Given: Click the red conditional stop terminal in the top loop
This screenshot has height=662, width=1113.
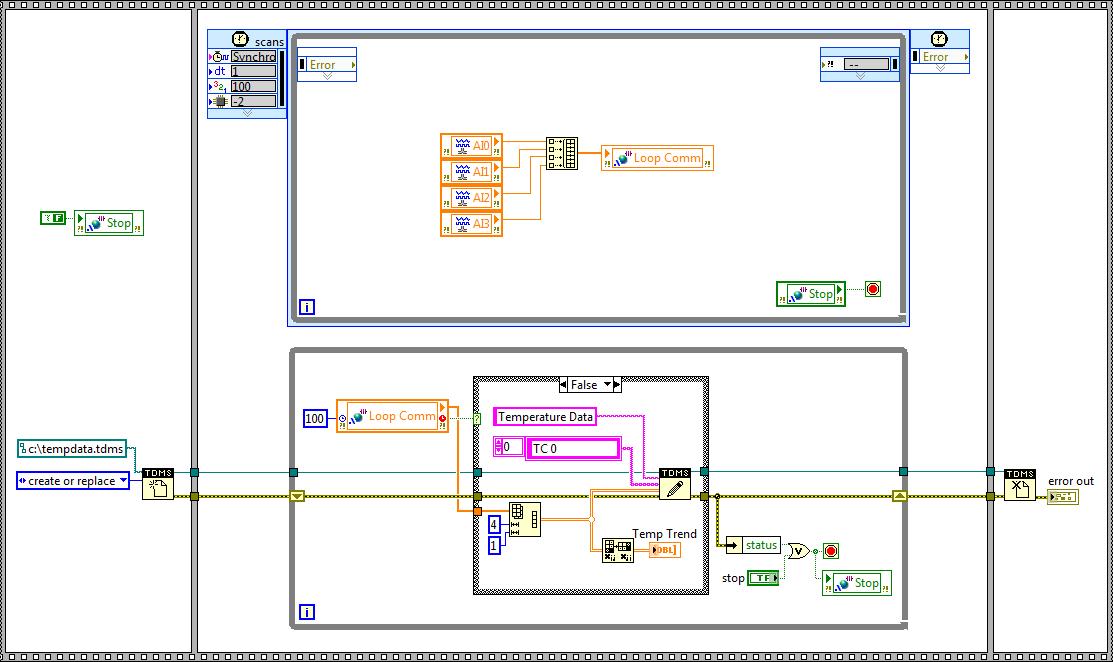Looking at the screenshot, I should (x=872, y=289).
